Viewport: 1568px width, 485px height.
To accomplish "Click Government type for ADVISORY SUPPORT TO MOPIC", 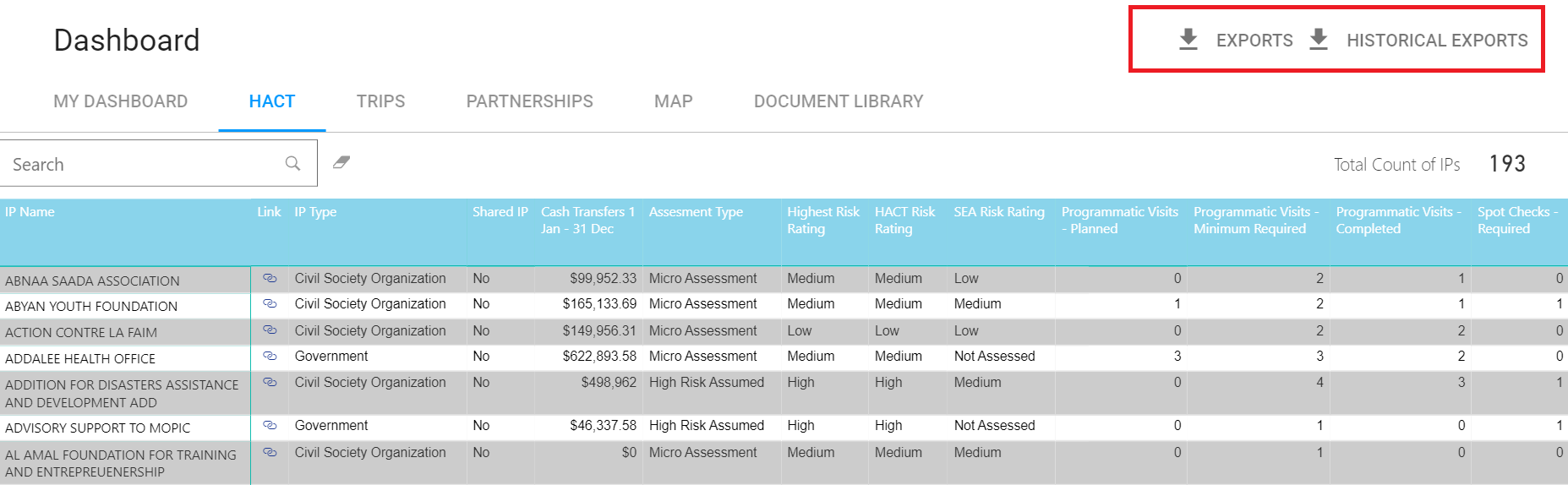I will click(x=331, y=425).
